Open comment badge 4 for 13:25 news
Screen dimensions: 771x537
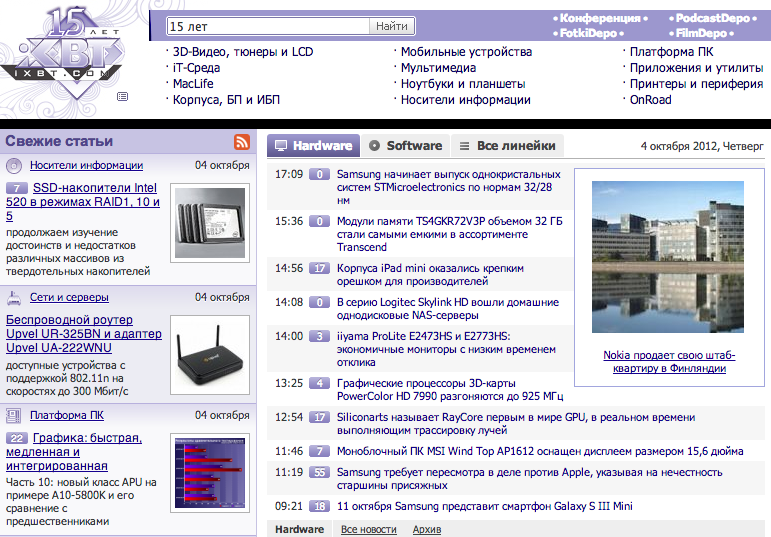[x=320, y=383]
